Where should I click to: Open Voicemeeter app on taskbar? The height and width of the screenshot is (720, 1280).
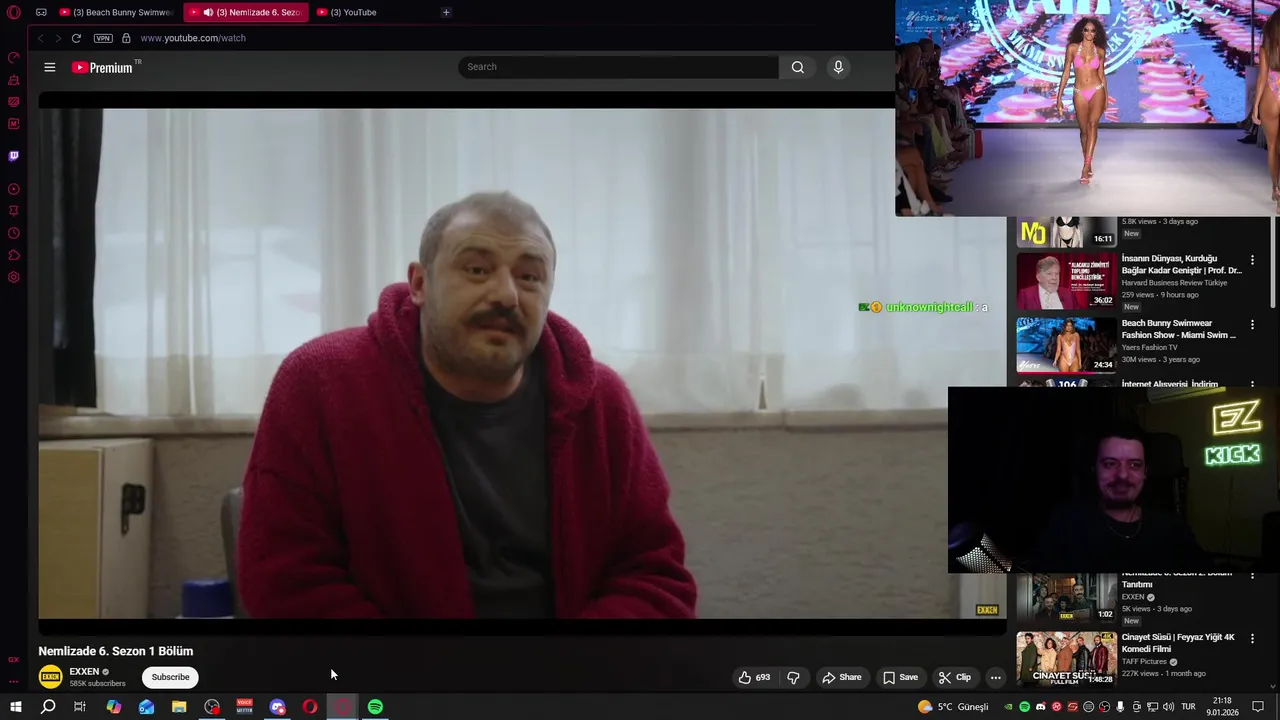(x=244, y=707)
